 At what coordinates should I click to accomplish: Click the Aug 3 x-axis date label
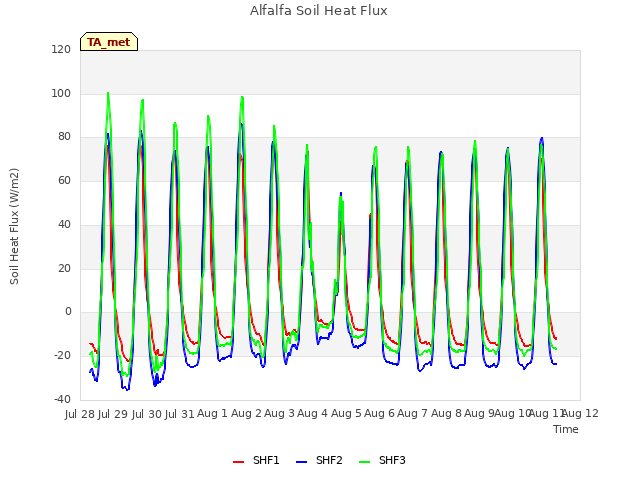click(x=279, y=413)
